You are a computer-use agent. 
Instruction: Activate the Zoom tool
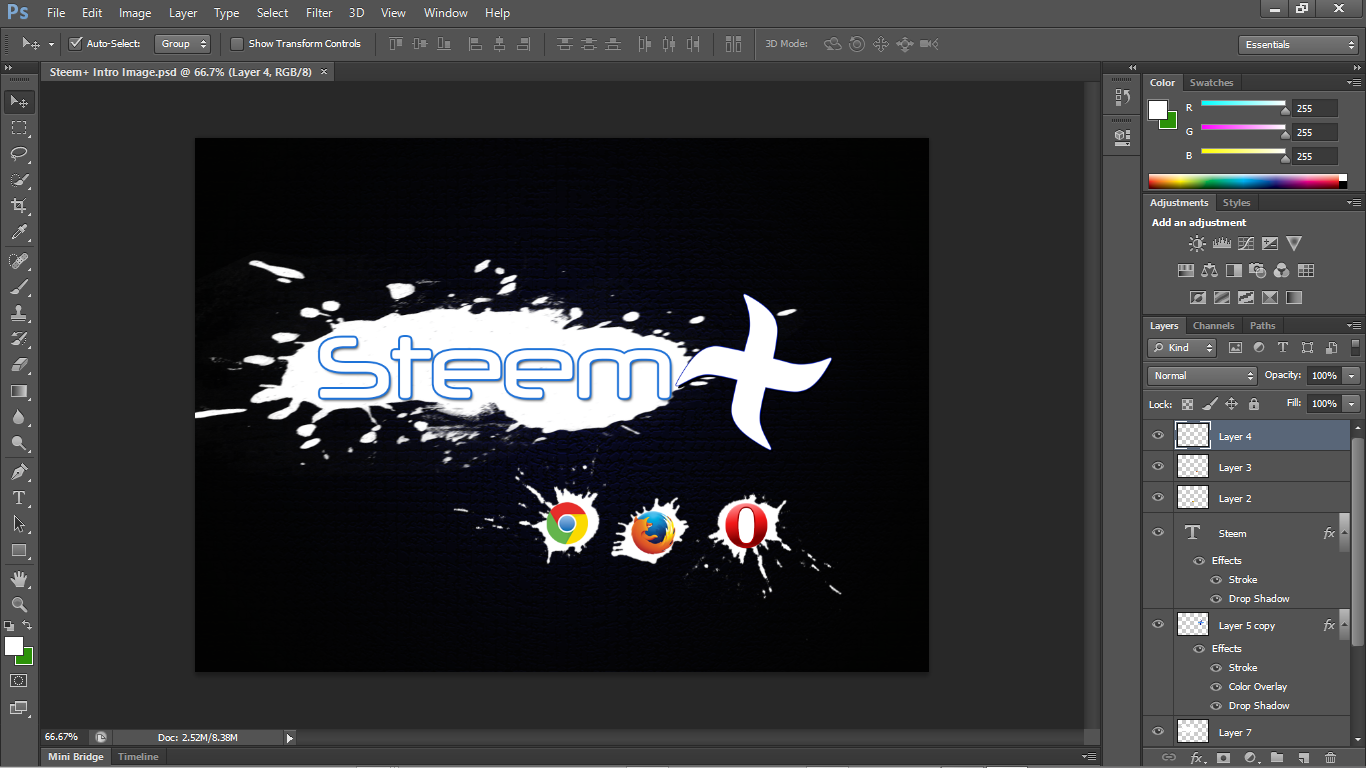[19, 605]
